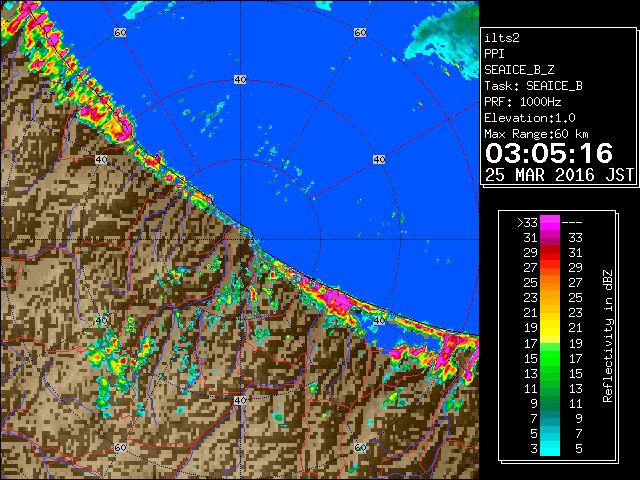Viewport: 640px width, 480px height.
Task: Click the '40' range label directly north of center
Action: click(240, 80)
